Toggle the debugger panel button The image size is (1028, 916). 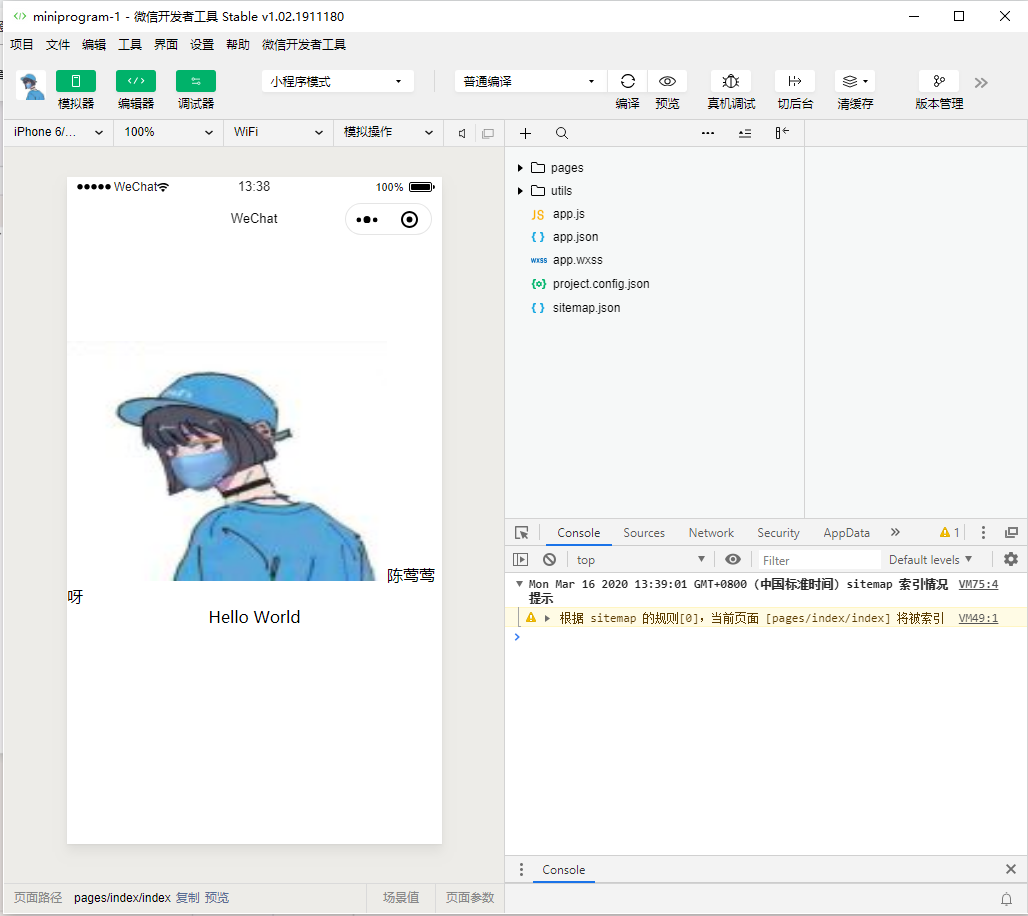[x=196, y=81]
